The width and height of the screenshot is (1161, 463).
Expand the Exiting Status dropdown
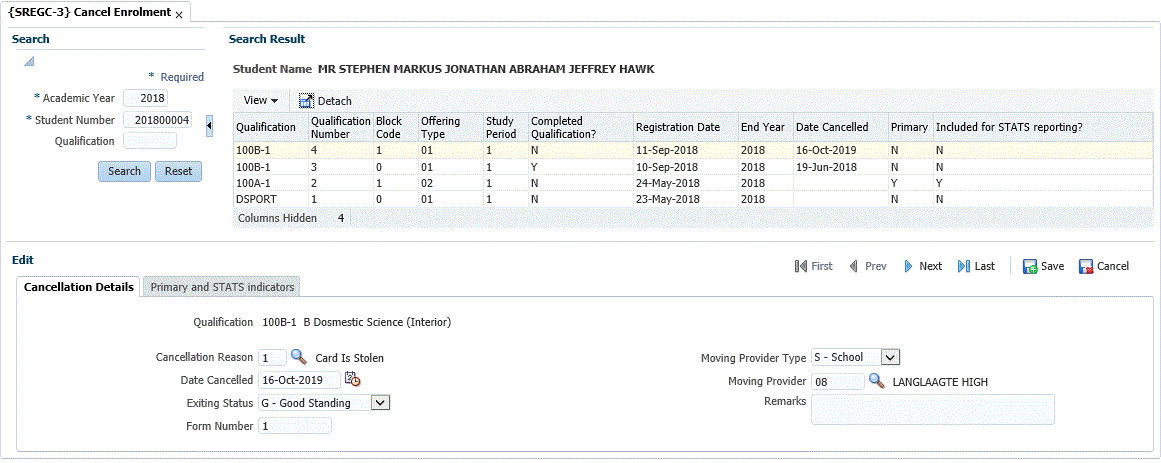pyautogui.click(x=380, y=403)
